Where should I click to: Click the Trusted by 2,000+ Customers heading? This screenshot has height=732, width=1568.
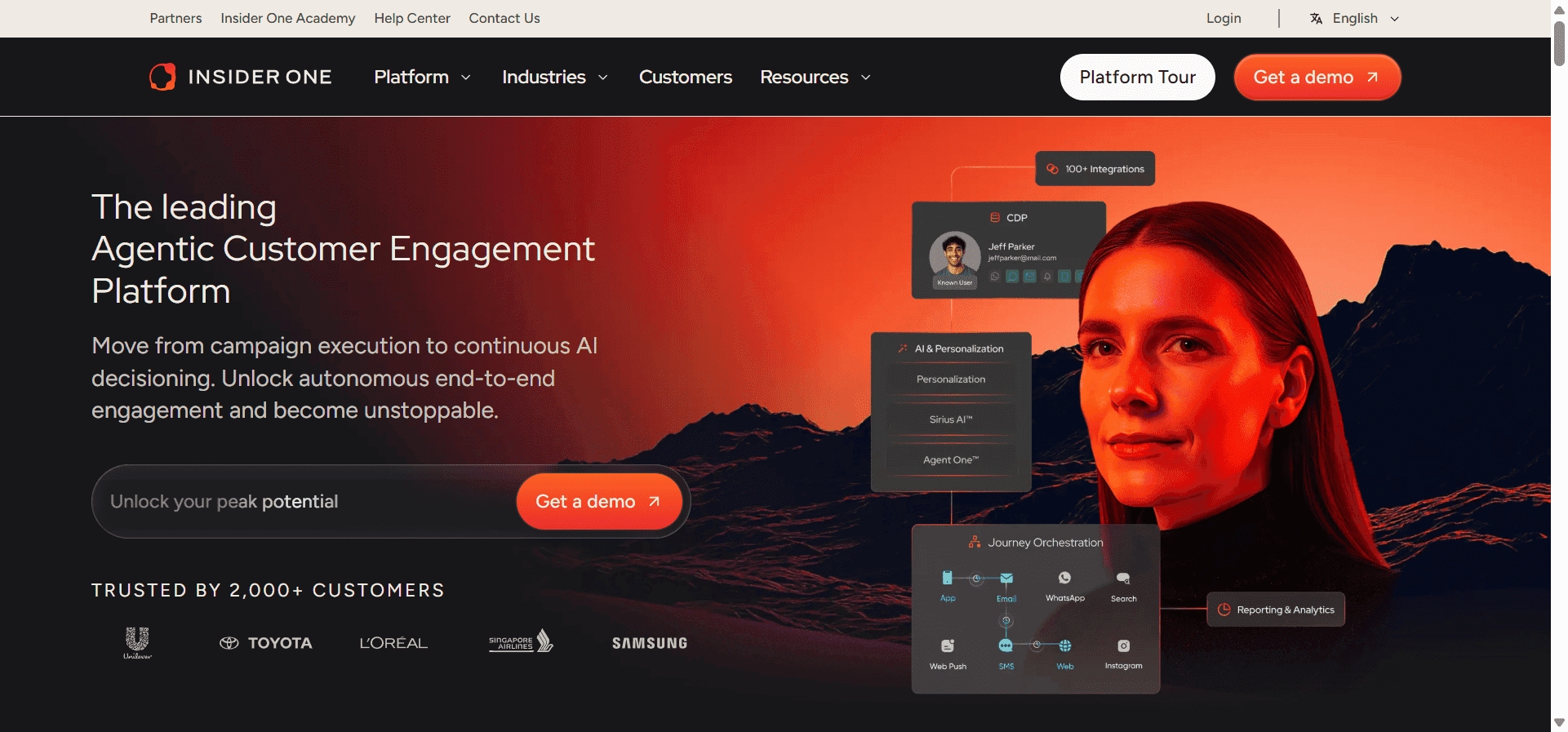268,590
